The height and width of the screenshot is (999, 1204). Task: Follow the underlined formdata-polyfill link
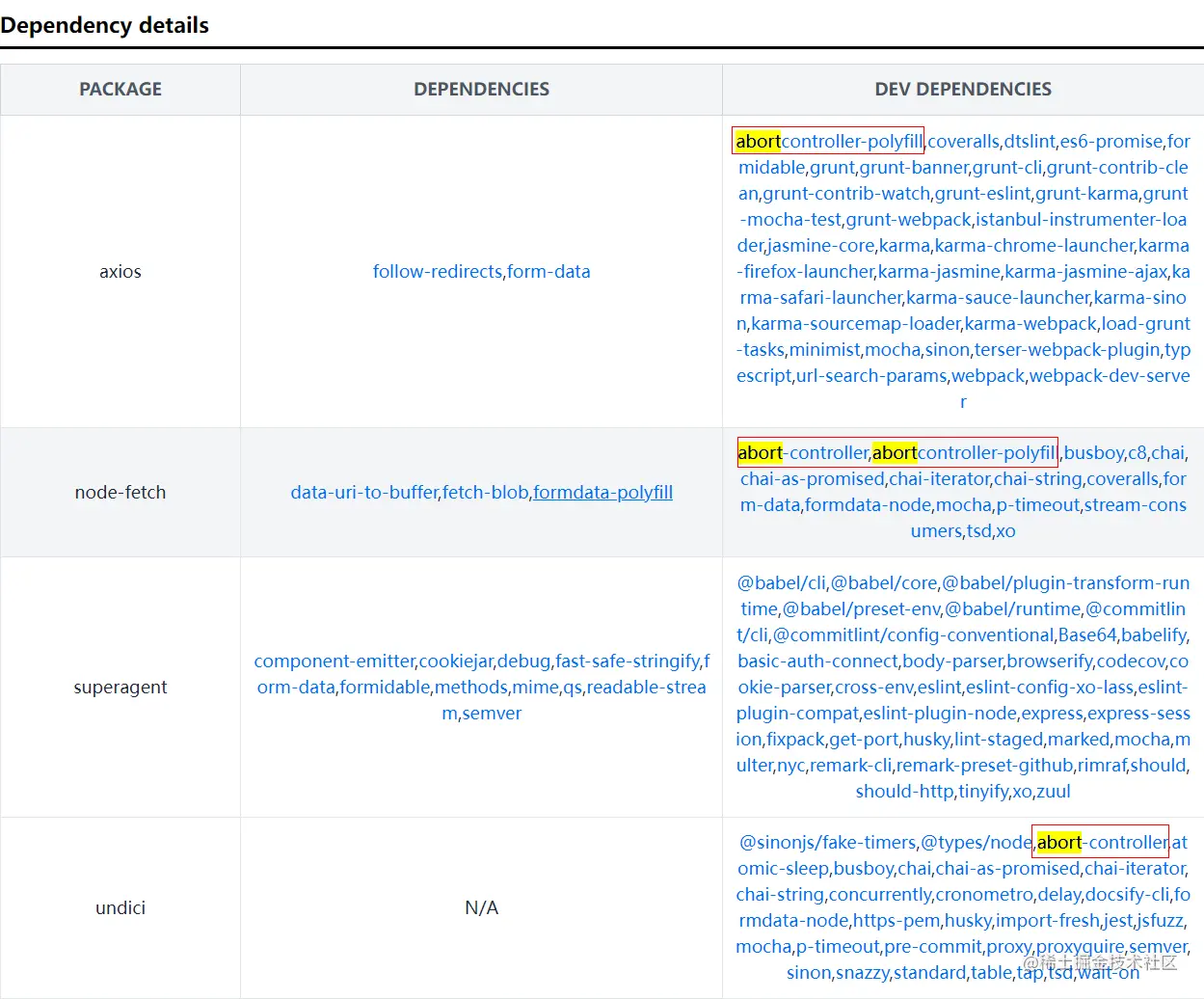(603, 492)
